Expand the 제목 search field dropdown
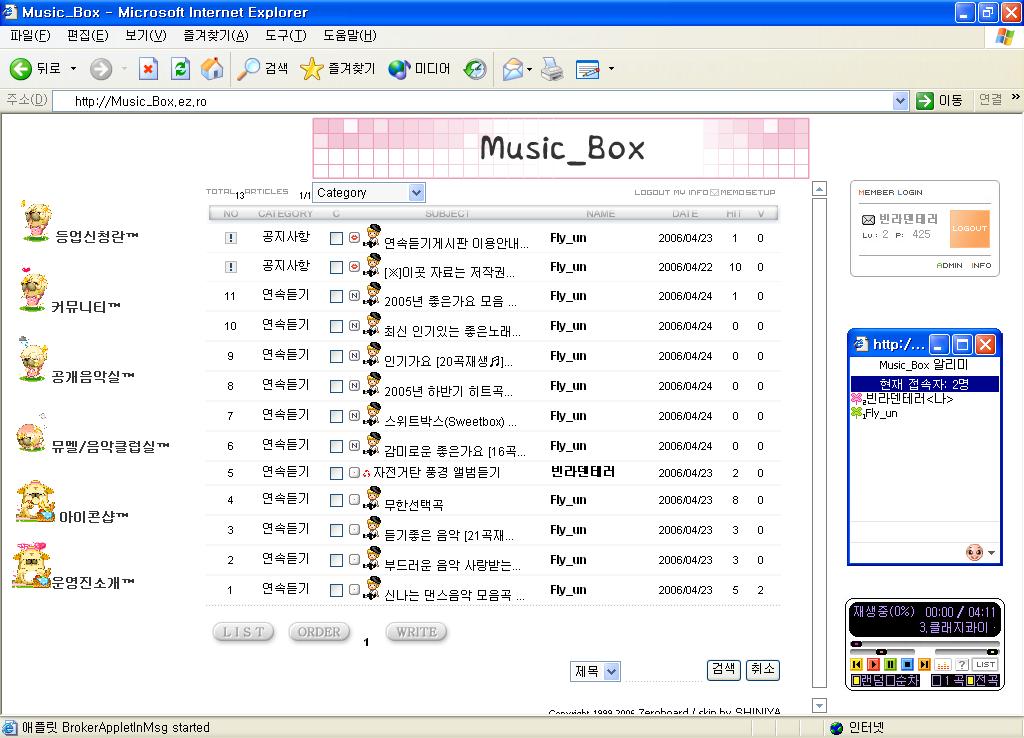 coord(612,672)
